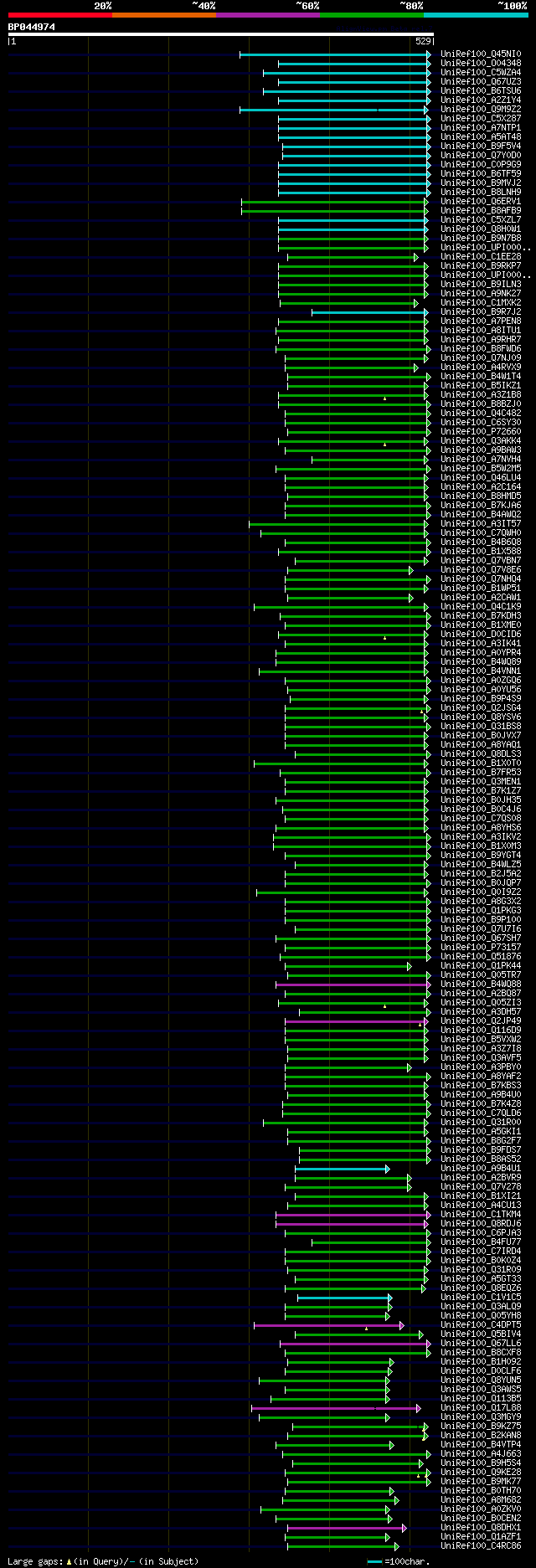
Task: Click label UniRef100_B1XI21
Action: pos(481,1196)
